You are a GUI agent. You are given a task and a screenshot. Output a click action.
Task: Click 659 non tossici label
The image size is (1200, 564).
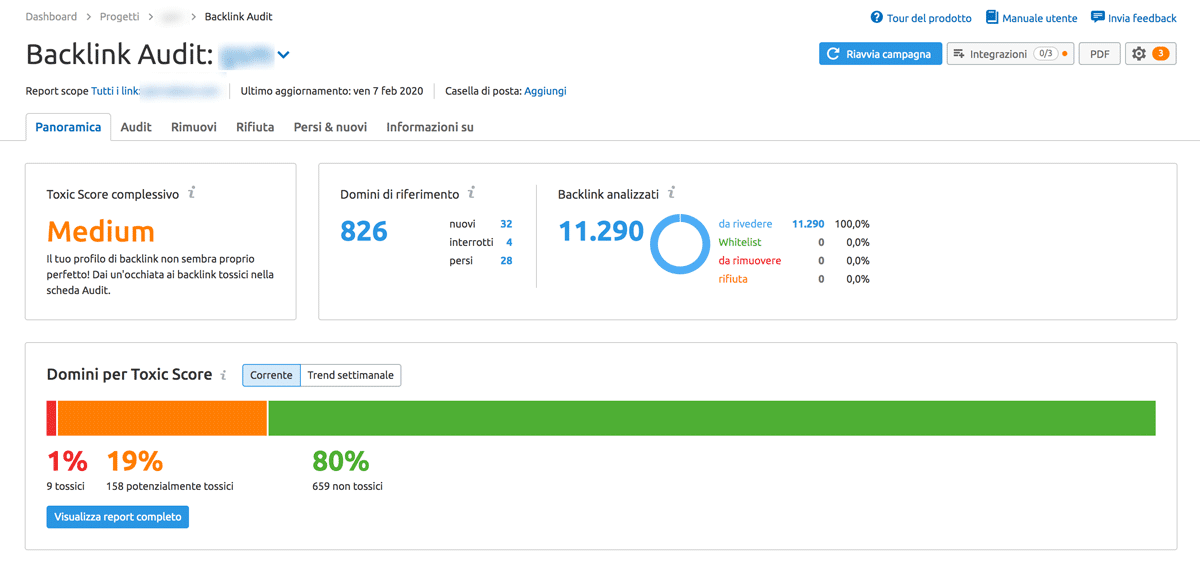point(347,486)
